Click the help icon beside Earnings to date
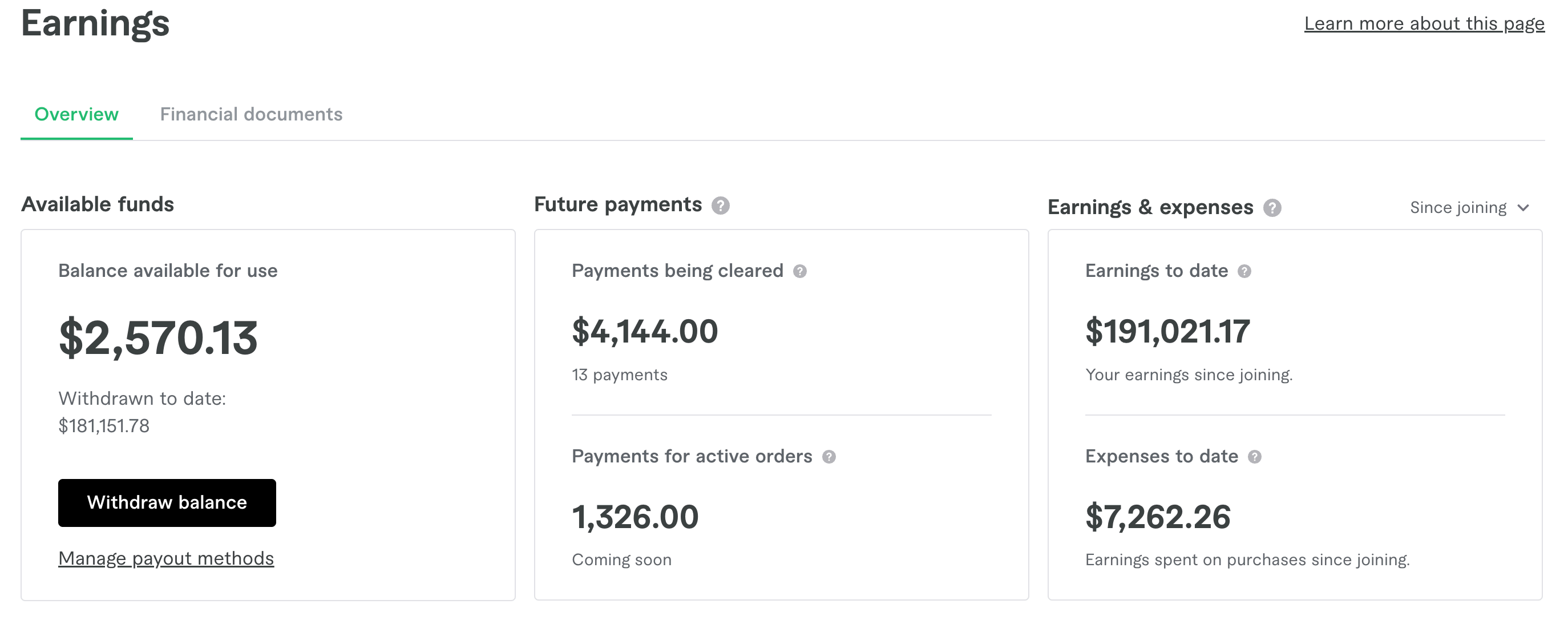This screenshot has width=1568, height=620. point(1245,272)
